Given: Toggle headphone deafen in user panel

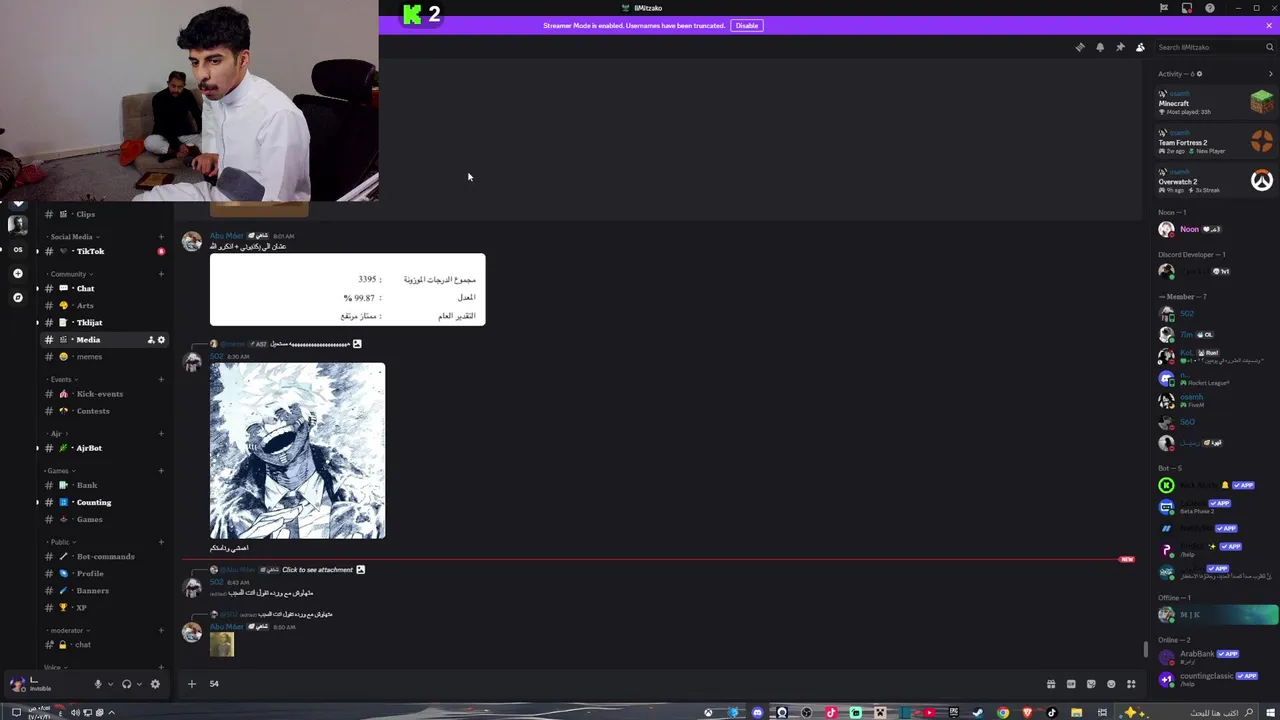Looking at the screenshot, I should pos(127,684).
